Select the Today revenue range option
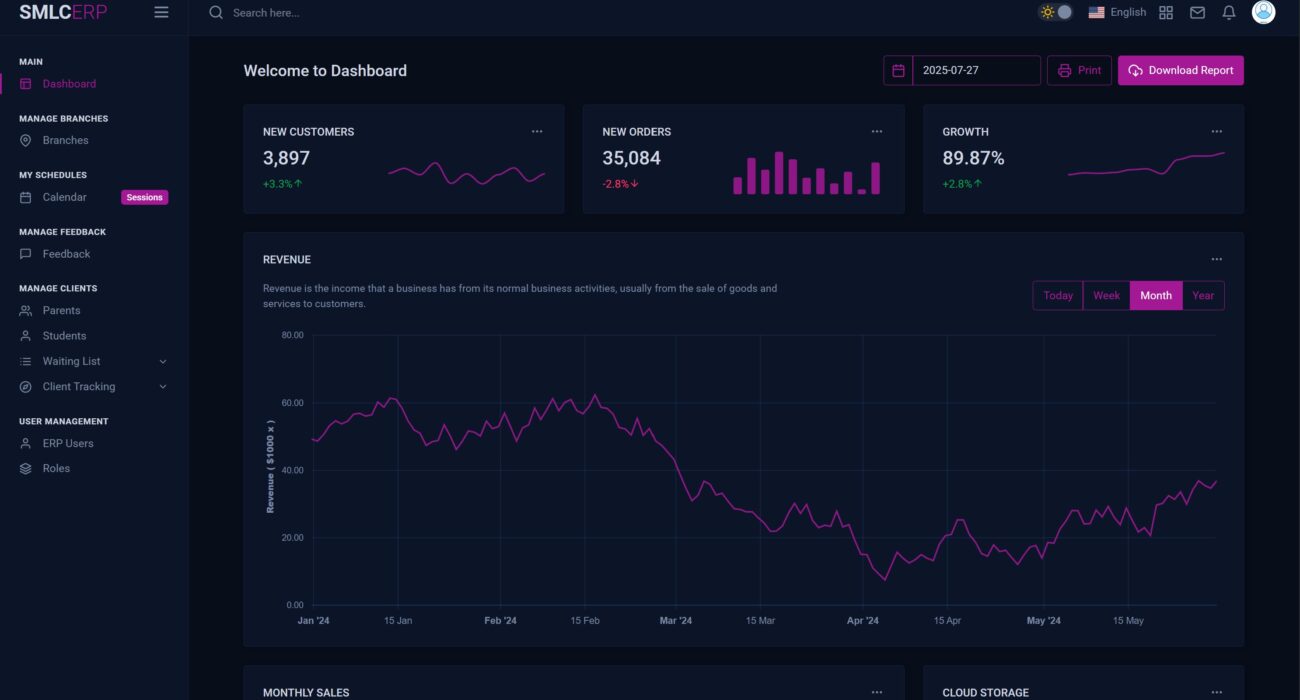 pyautogui.click(x=1058, y=296)
